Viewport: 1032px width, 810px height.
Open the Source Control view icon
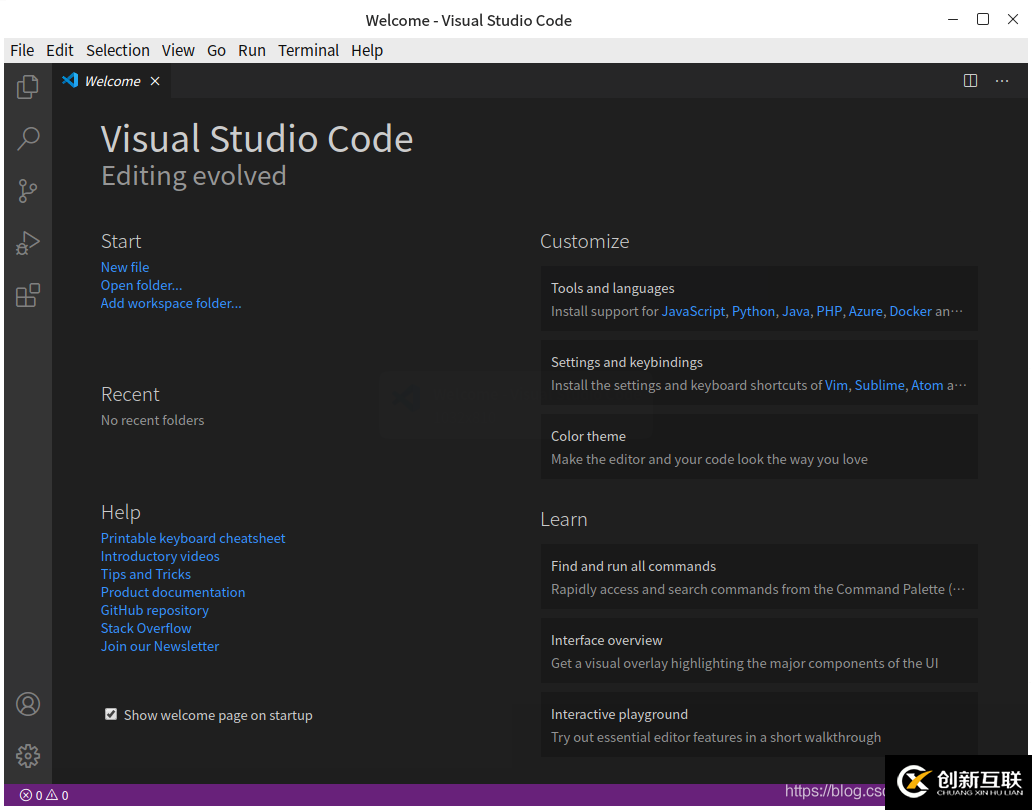tap(28, 191)
